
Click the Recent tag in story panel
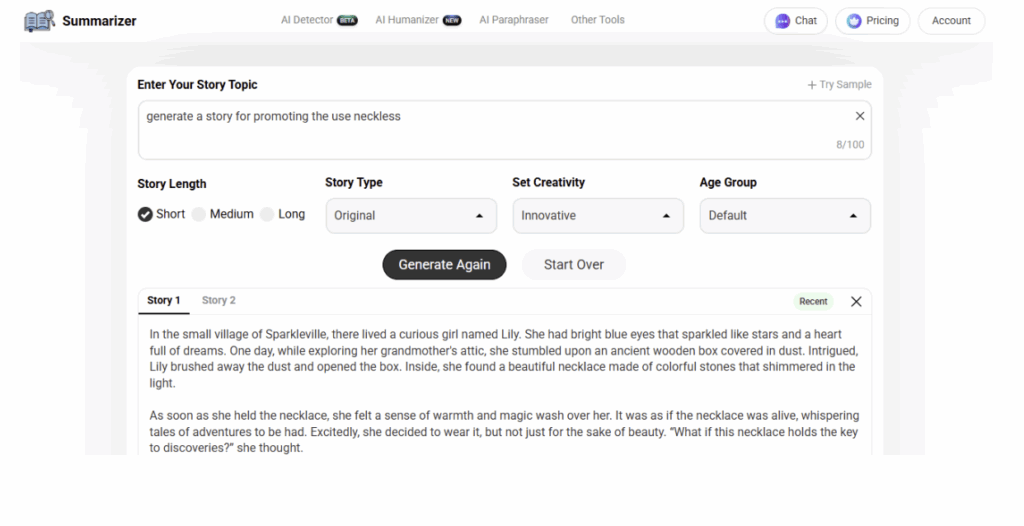pos(813,301)
